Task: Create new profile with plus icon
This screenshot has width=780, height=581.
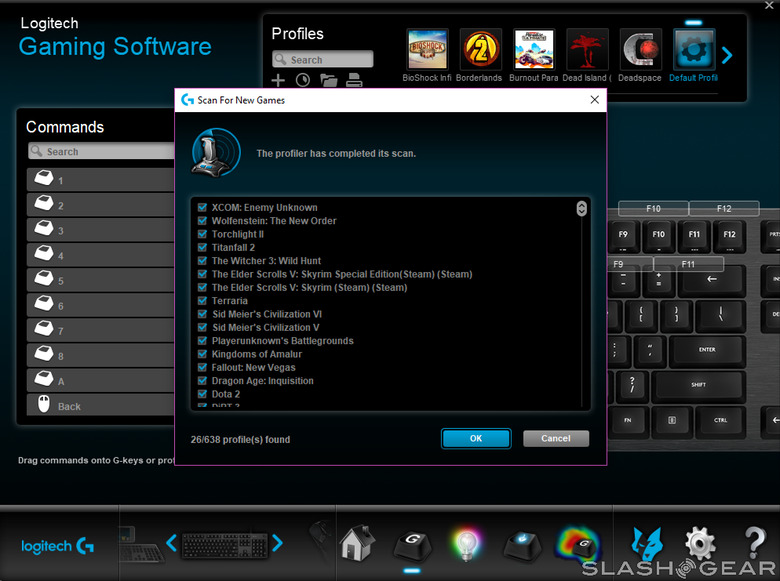Action: coord(279,80)
